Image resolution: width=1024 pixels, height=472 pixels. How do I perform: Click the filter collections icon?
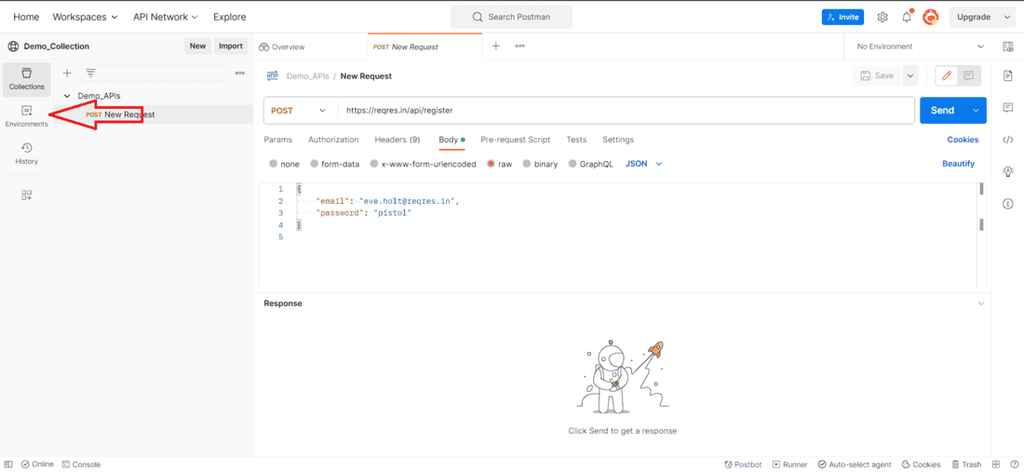(91, 73)
